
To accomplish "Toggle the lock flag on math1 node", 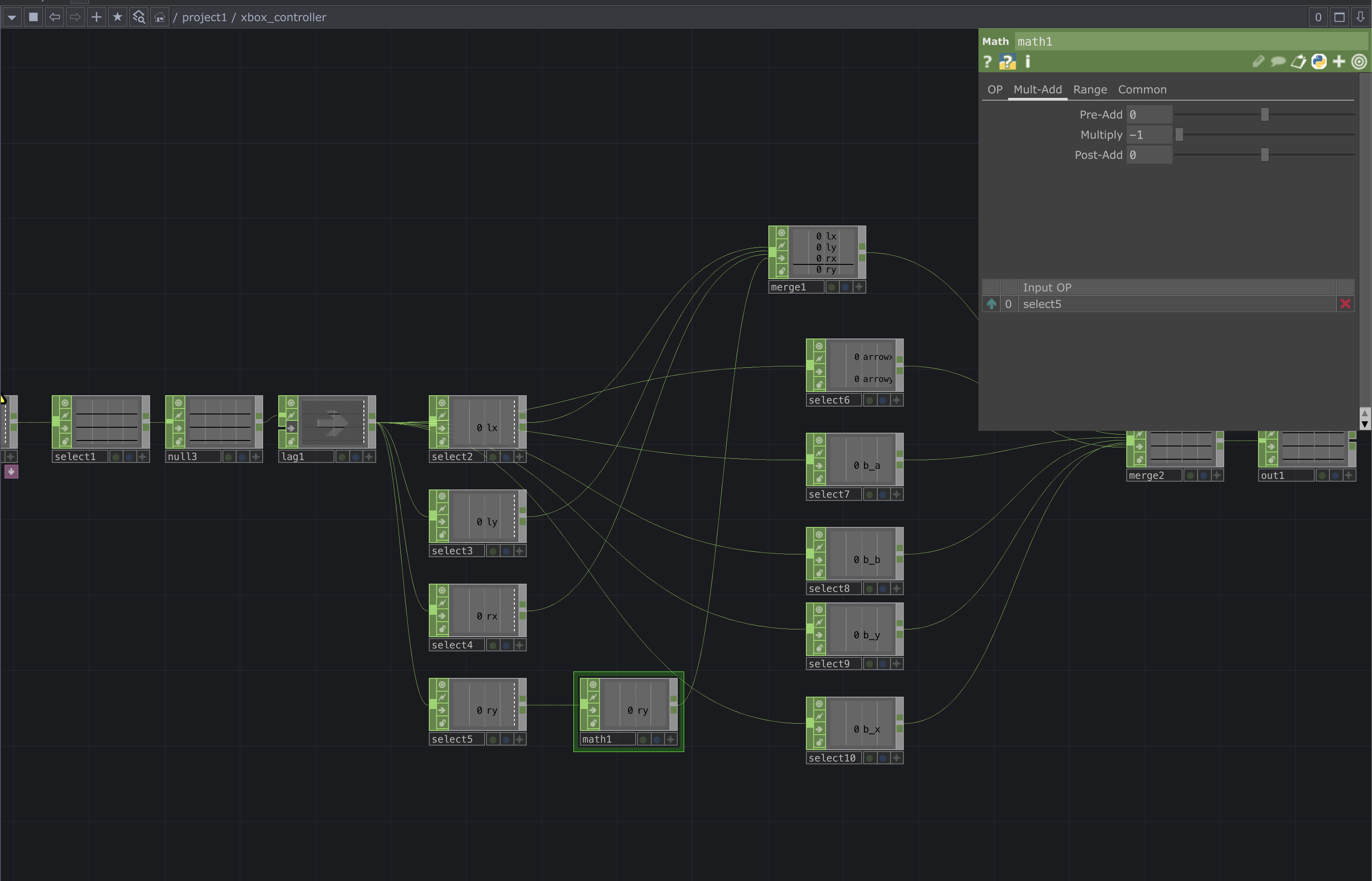I will pyautogui.click(x=594, y=723).
